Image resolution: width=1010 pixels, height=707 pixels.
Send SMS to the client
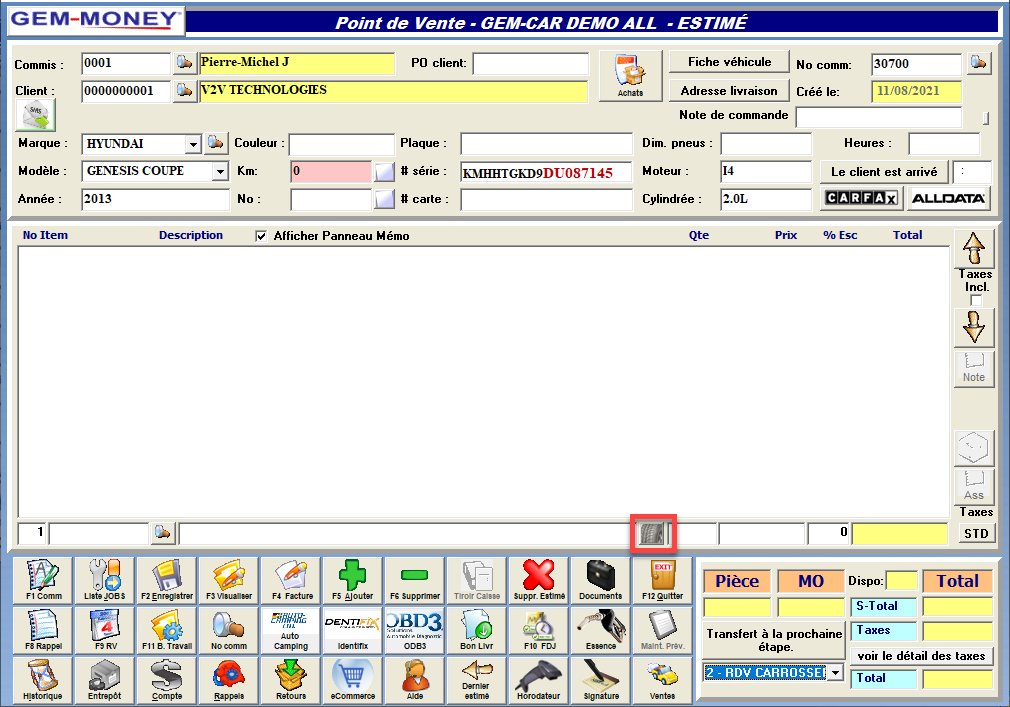(35, 115)
